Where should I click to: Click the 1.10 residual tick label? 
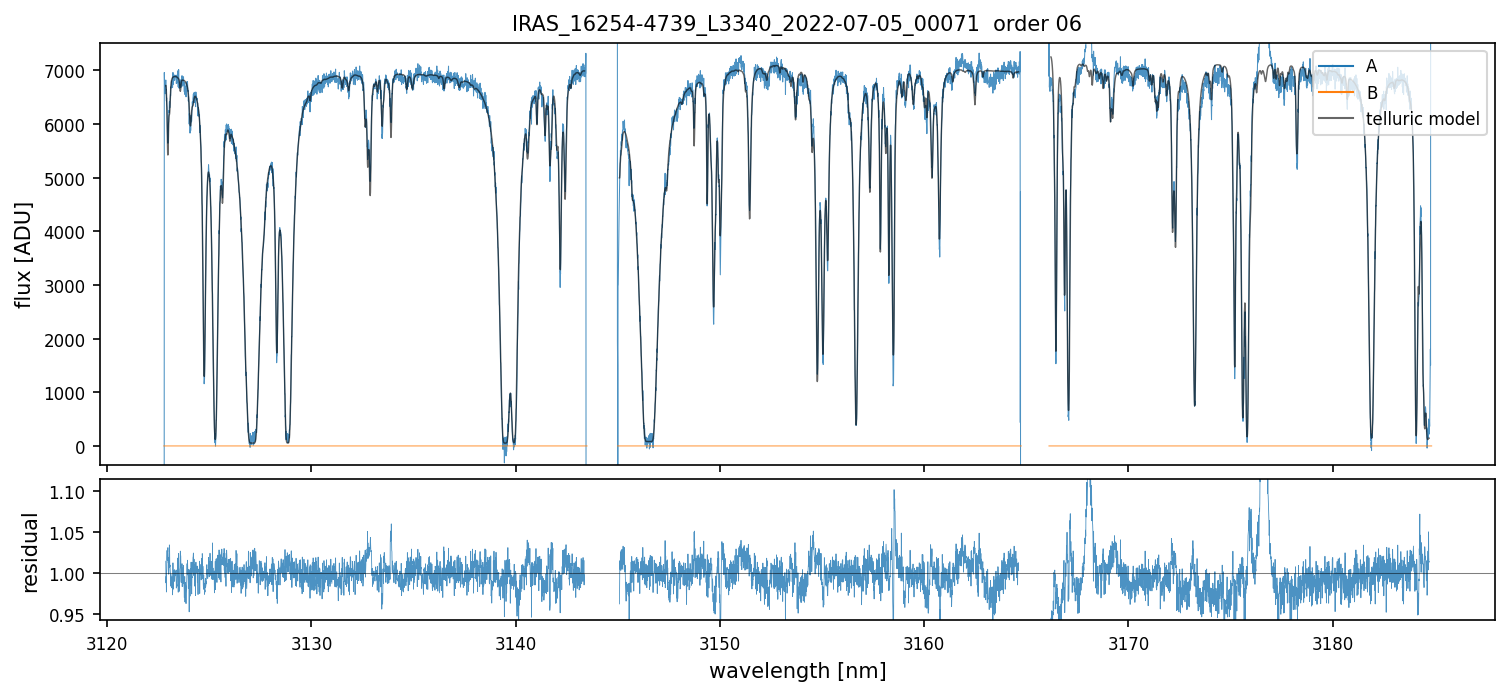(74, 492)
